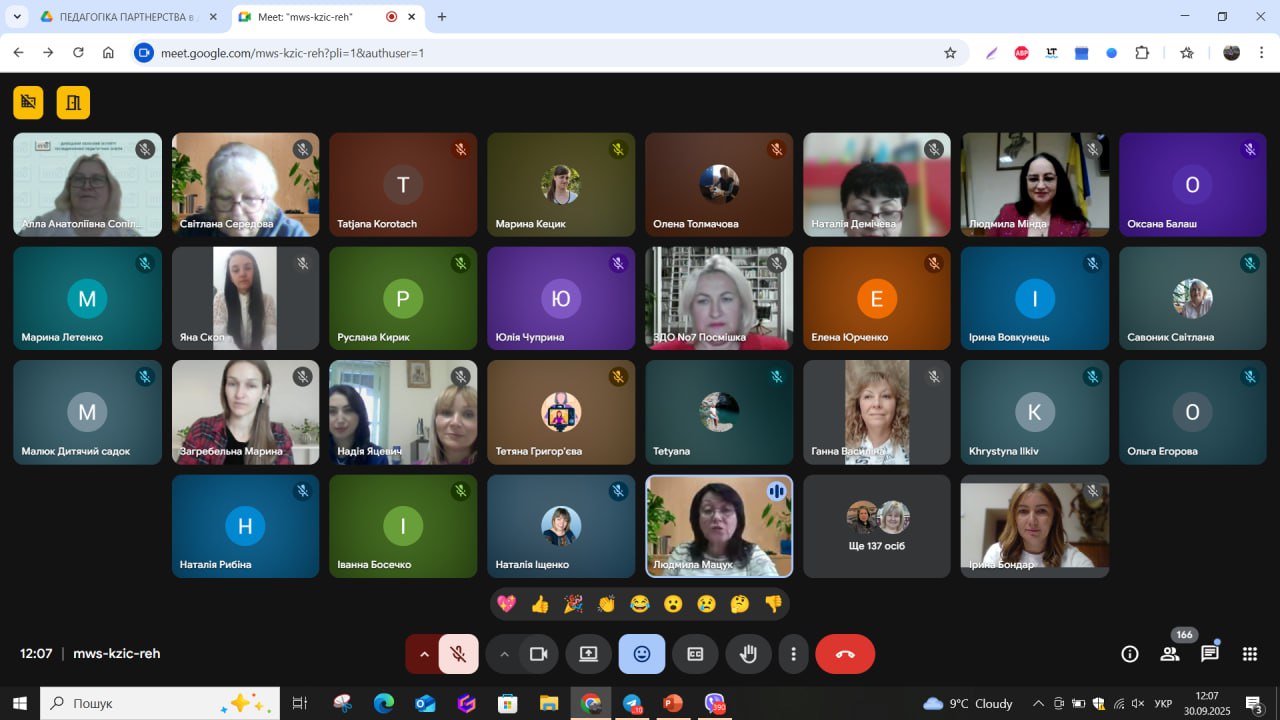
Task: Show the participants list icon
Action: point(1169,654)
